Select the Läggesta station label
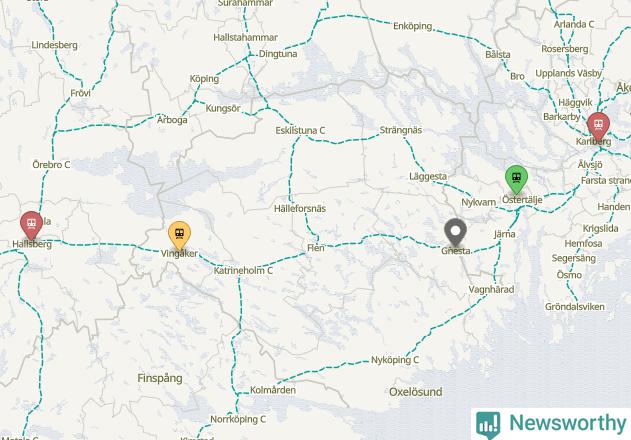This screenshot has width=631, height=440. pyautogui.click(x=428, y=176)
